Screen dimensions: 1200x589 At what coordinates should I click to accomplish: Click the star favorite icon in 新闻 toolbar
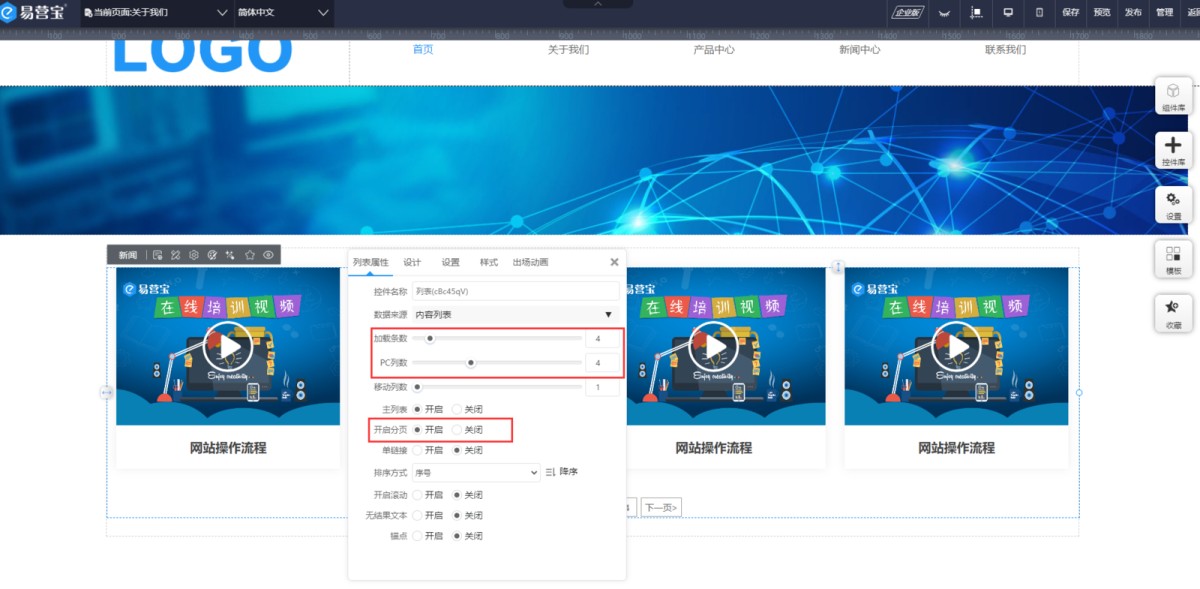250,255
